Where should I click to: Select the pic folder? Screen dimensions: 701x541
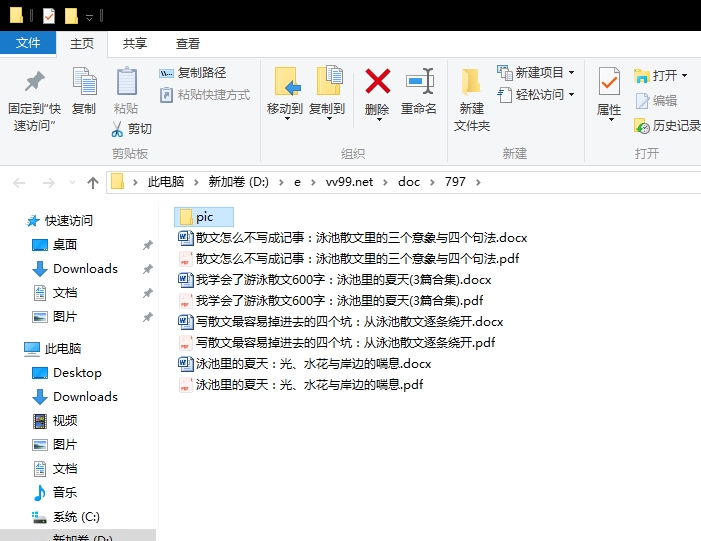point(204,217)
